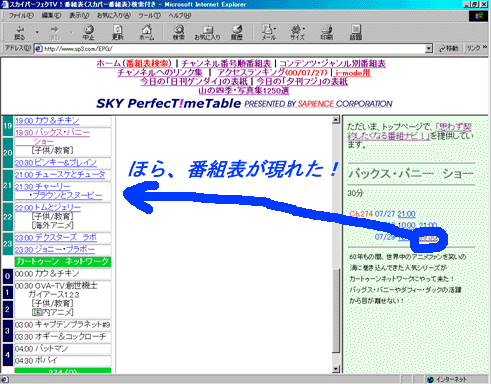Click the Mail (メール) toolbar icon

(268, 32)
